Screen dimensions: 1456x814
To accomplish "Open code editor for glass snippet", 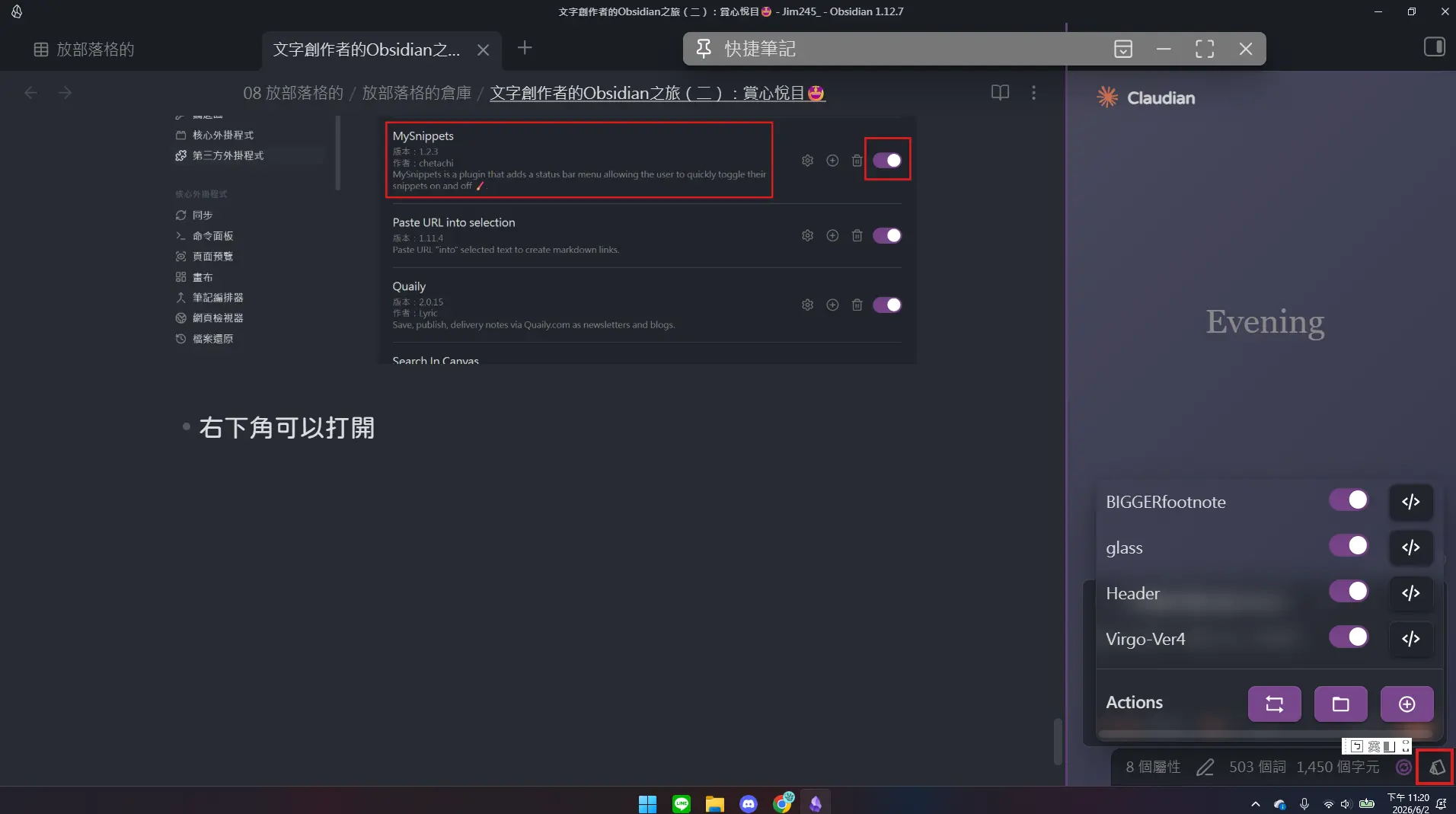I will pos(1410,547).
